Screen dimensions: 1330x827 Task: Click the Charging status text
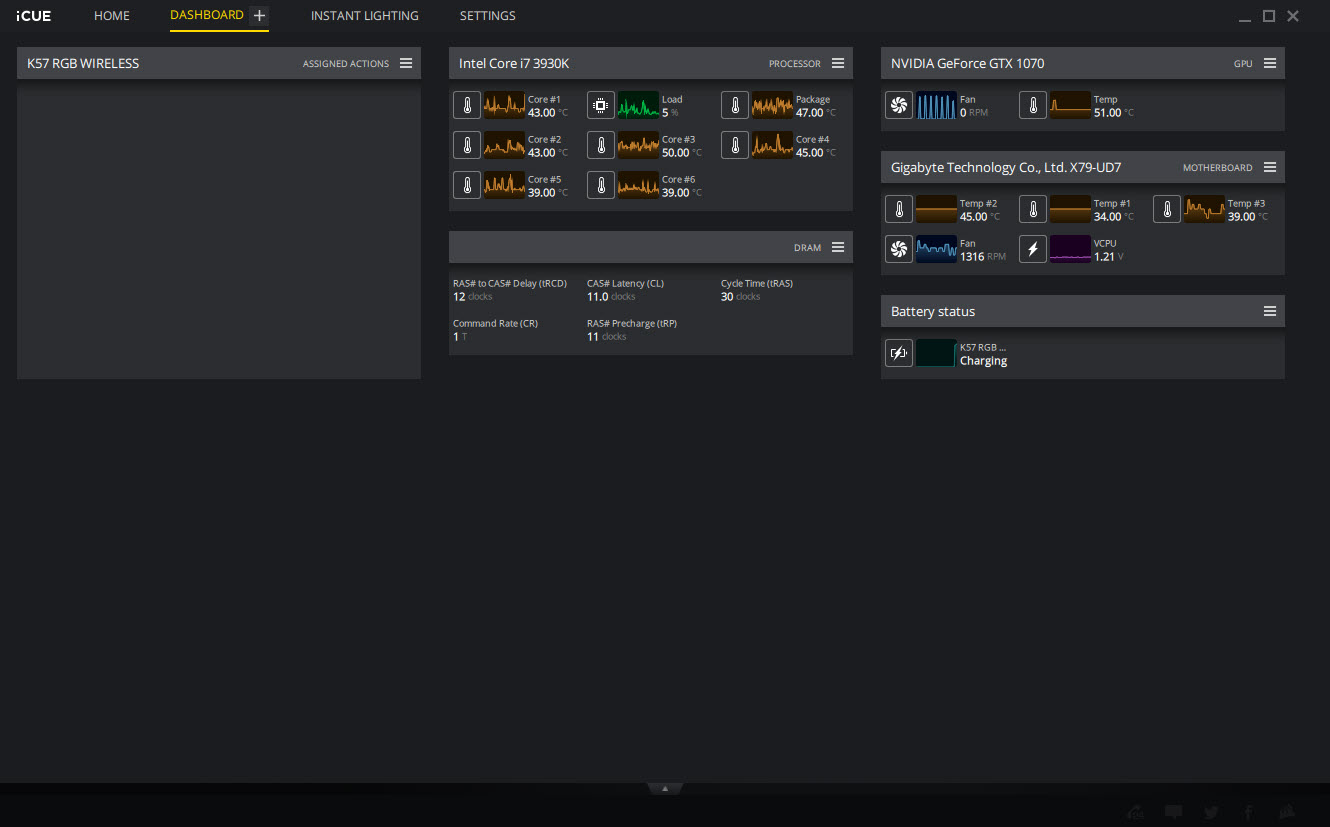click(x=983, y=361)
